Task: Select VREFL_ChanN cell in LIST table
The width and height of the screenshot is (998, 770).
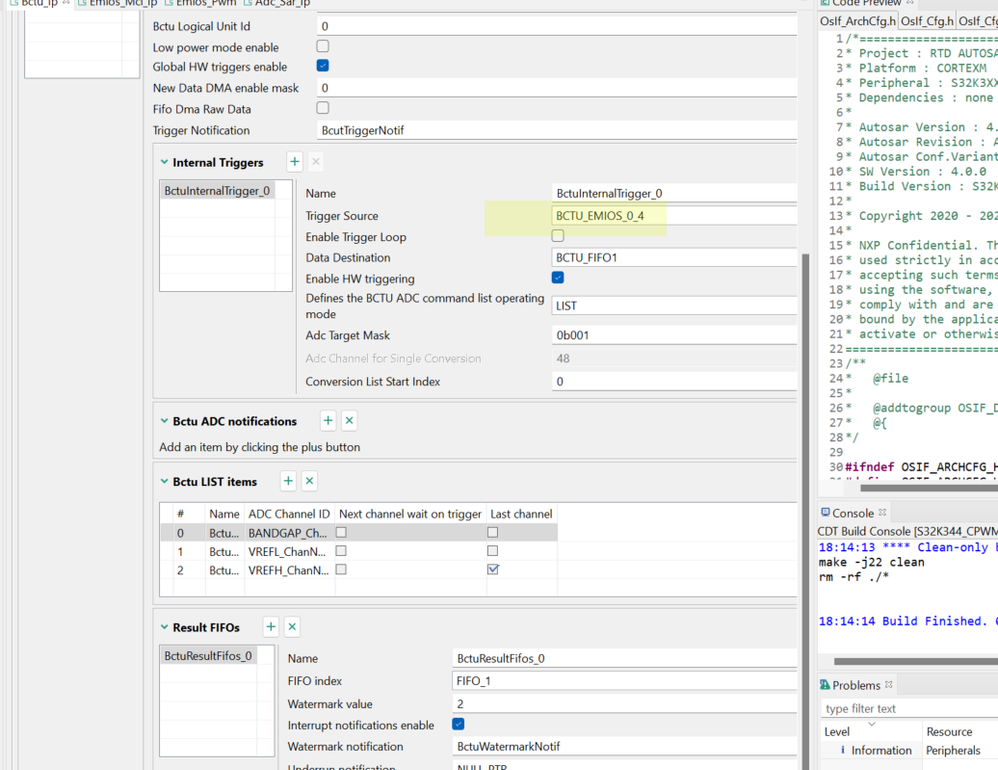Action: pos(289,551)
